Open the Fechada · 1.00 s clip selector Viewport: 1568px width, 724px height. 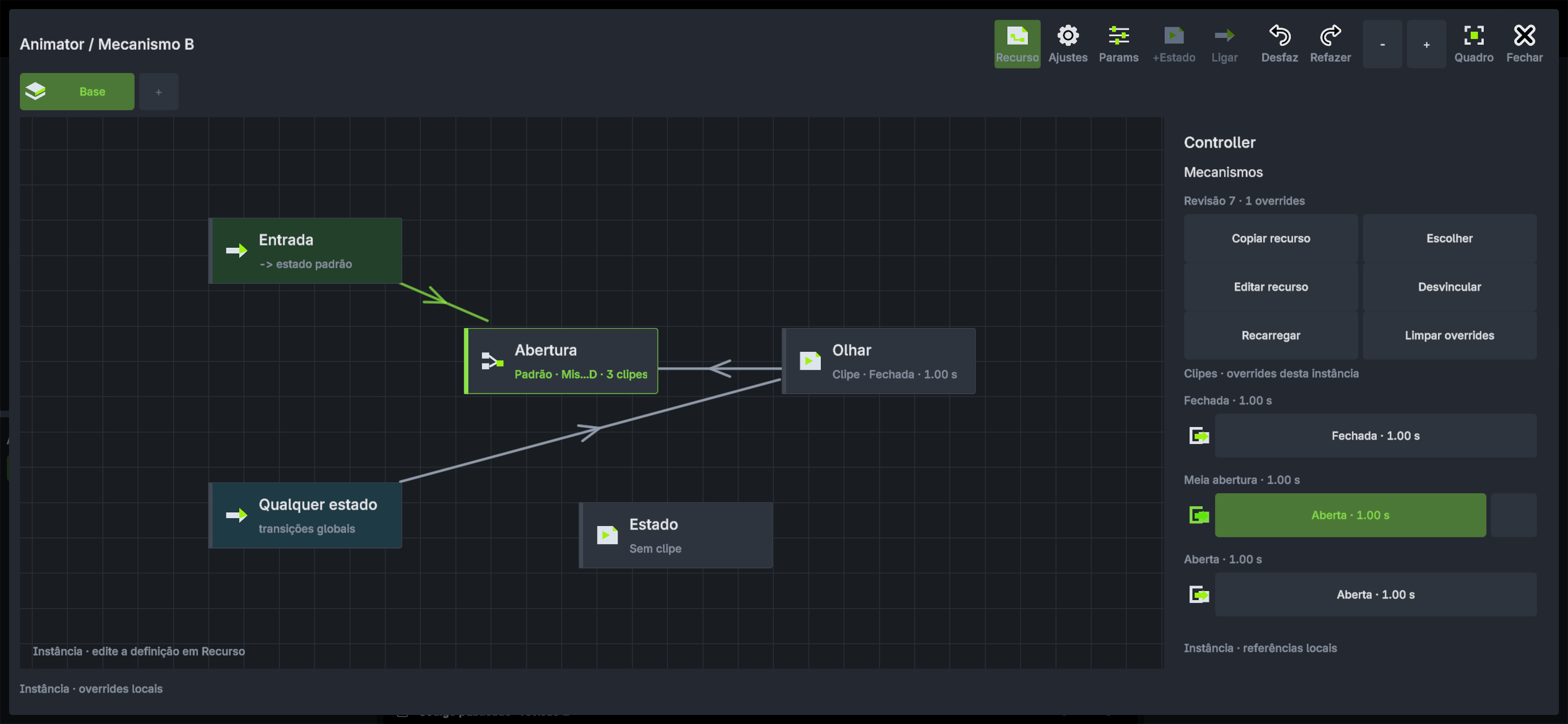1375,436
